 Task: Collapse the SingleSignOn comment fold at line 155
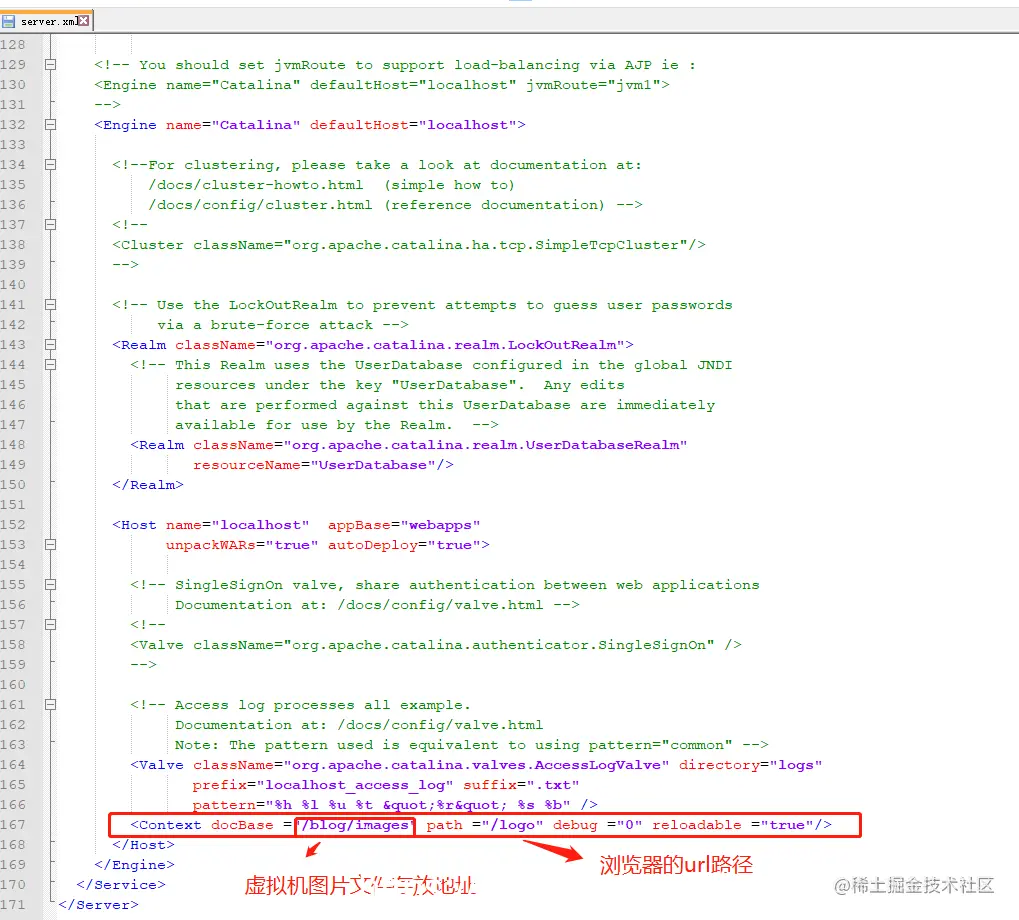point(50,584)
